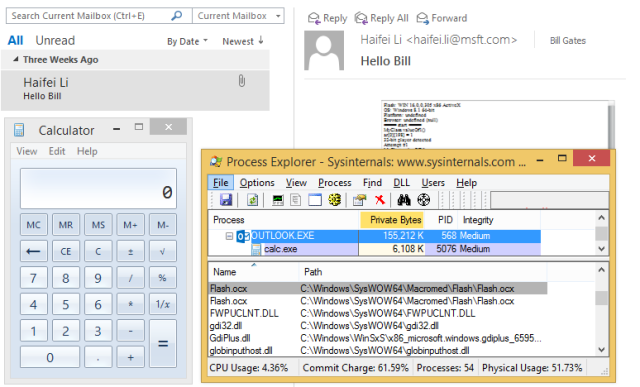Click the Integrity column header

499,220
